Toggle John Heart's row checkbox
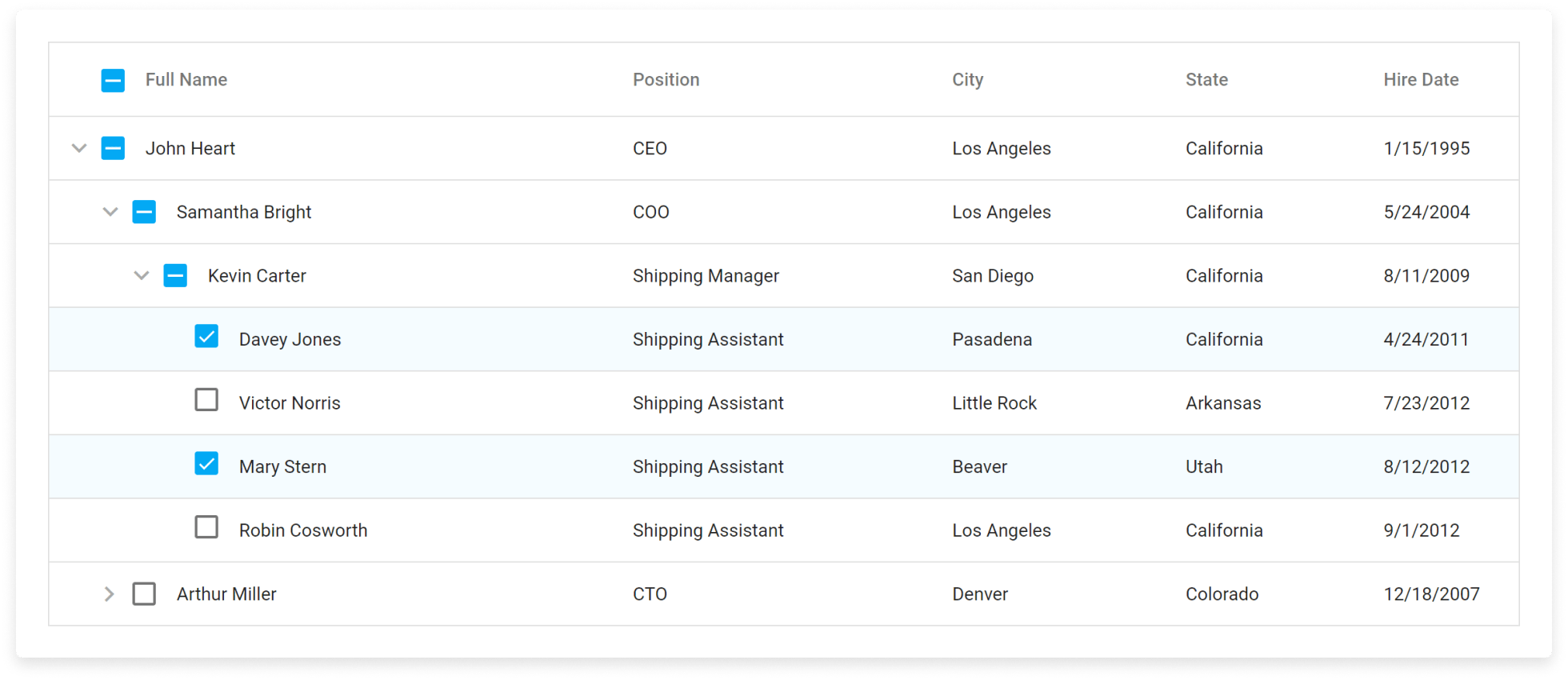This screenshot has width=1568, height=680. (113, 148)
